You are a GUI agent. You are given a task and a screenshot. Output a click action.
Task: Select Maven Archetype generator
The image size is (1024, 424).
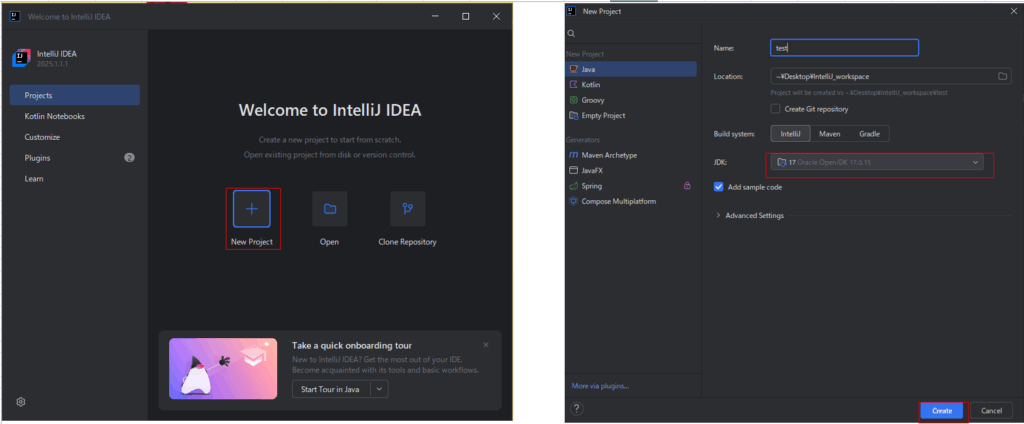point(632,155)
